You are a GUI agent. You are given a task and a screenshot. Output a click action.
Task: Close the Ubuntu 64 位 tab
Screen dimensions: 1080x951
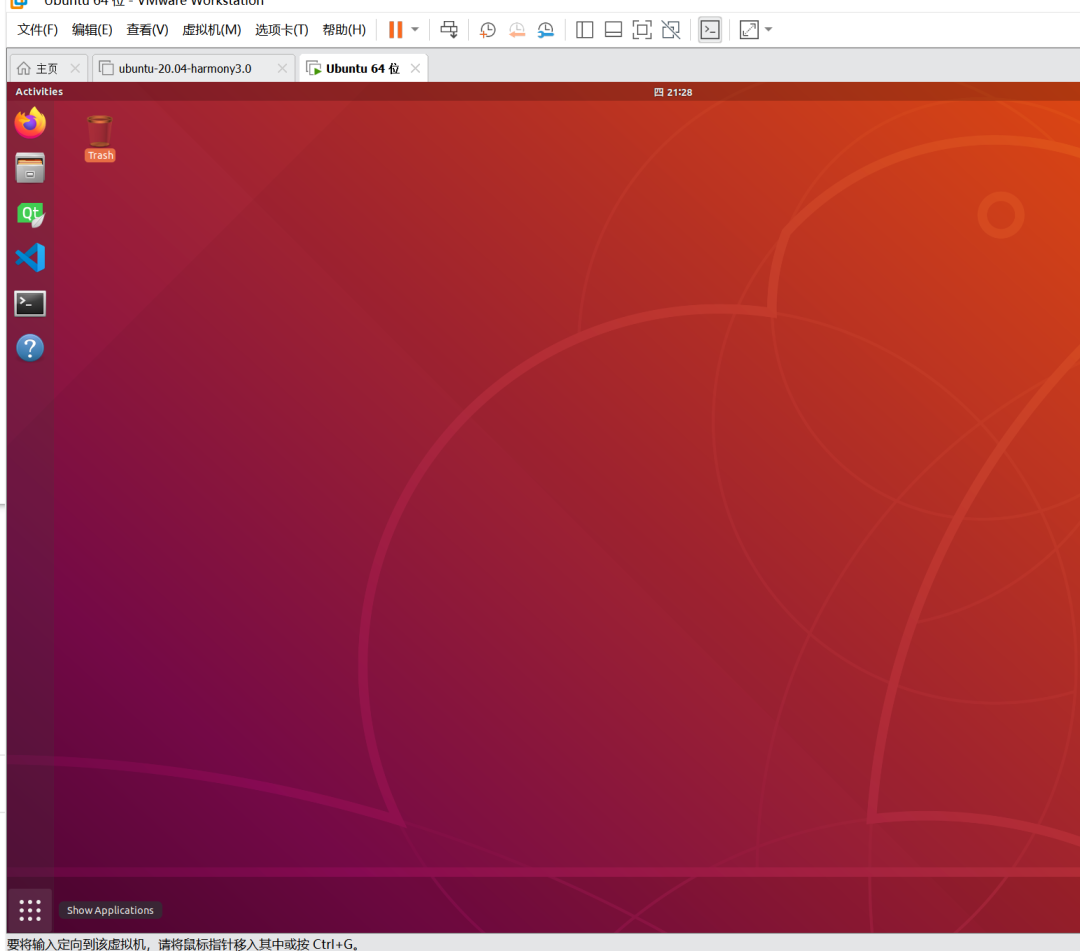pyautogui.click(x=415, y=68)
